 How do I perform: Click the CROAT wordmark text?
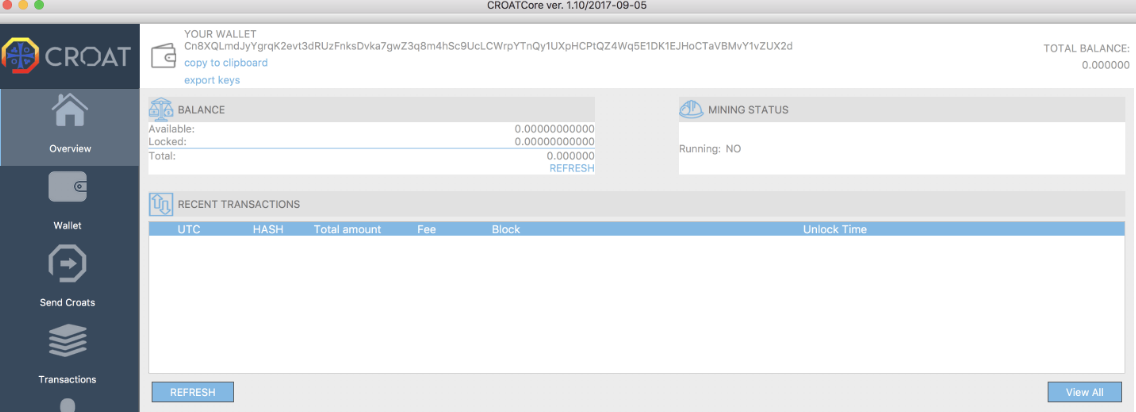[88, 56]
